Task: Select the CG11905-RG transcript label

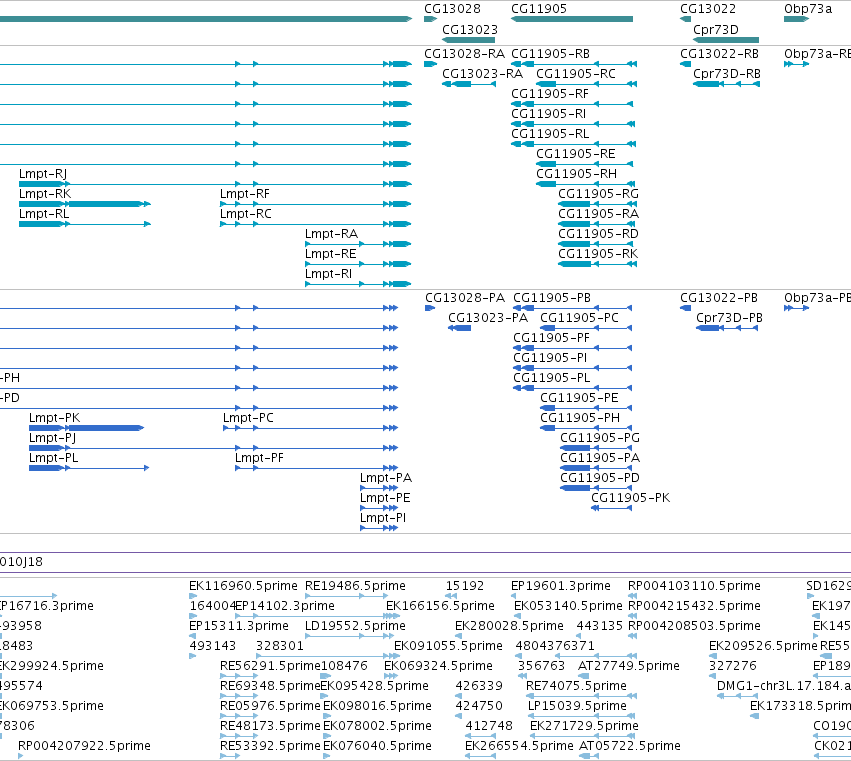Action: (x=598, y=194)
